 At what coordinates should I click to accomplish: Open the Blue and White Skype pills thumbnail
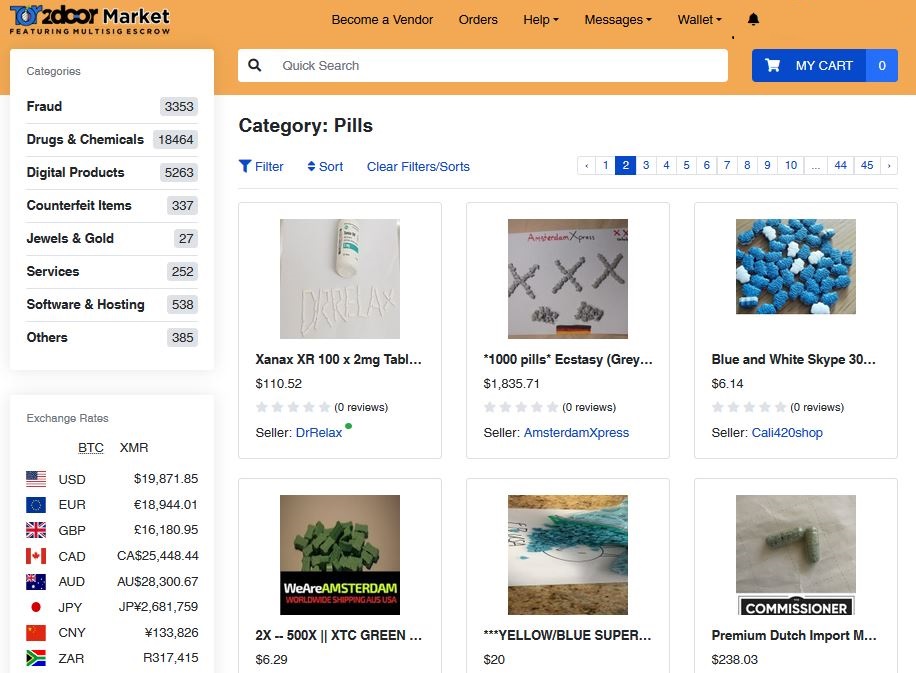click(795, 266)
